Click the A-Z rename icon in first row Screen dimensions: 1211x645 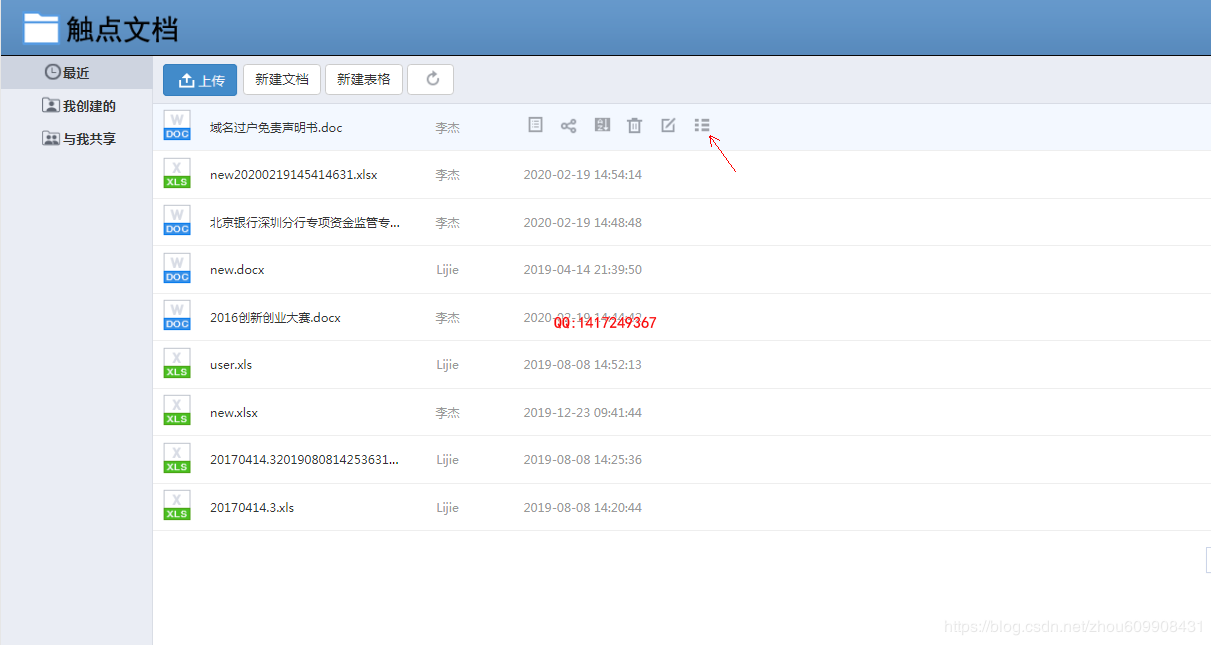[x=602, y=125]
